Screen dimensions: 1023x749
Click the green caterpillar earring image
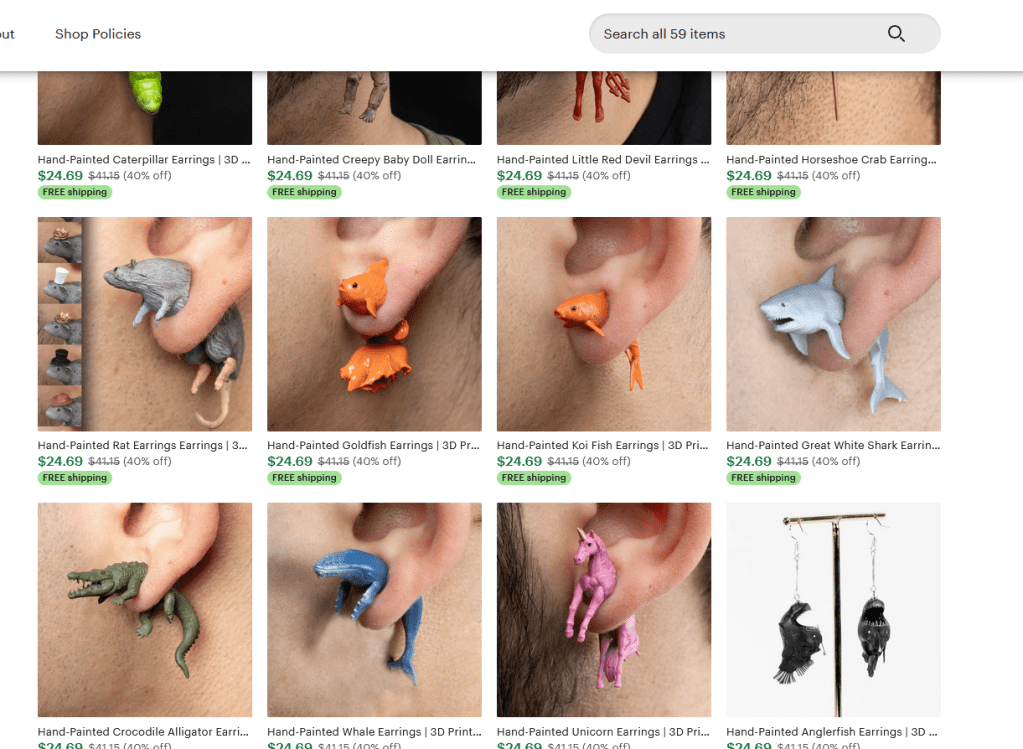click(145, 108)
